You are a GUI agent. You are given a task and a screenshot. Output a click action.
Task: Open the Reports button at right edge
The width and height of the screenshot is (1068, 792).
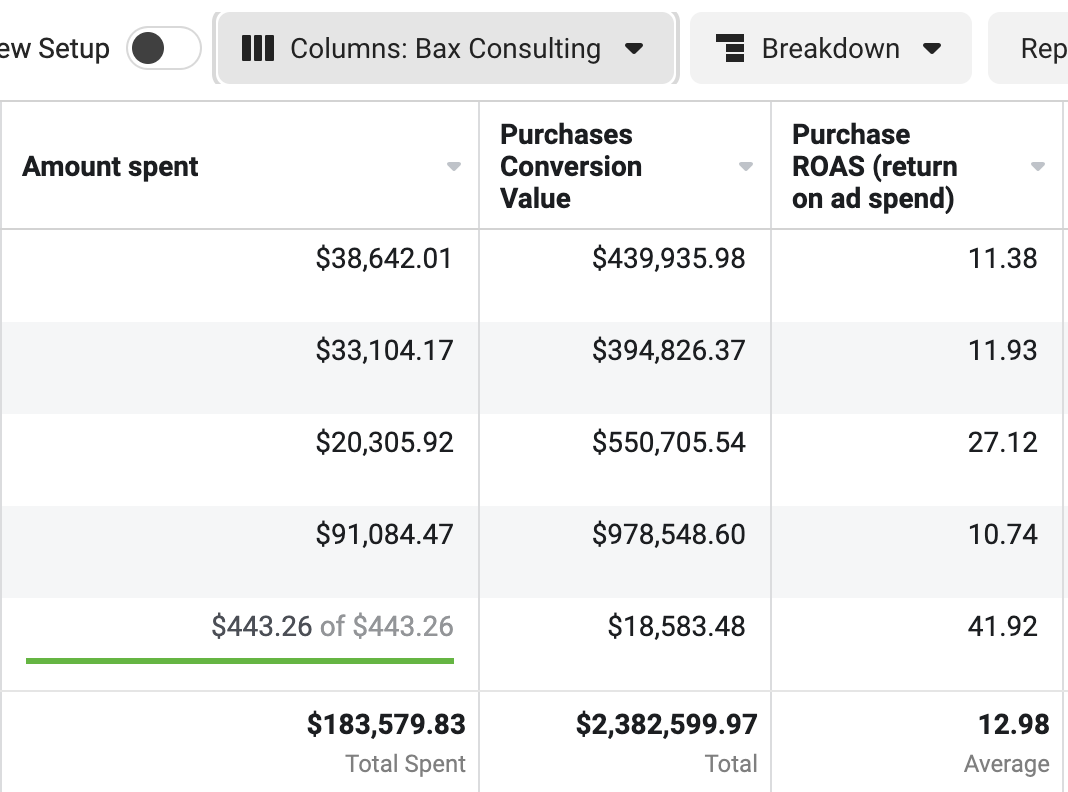coord(1040,48)
